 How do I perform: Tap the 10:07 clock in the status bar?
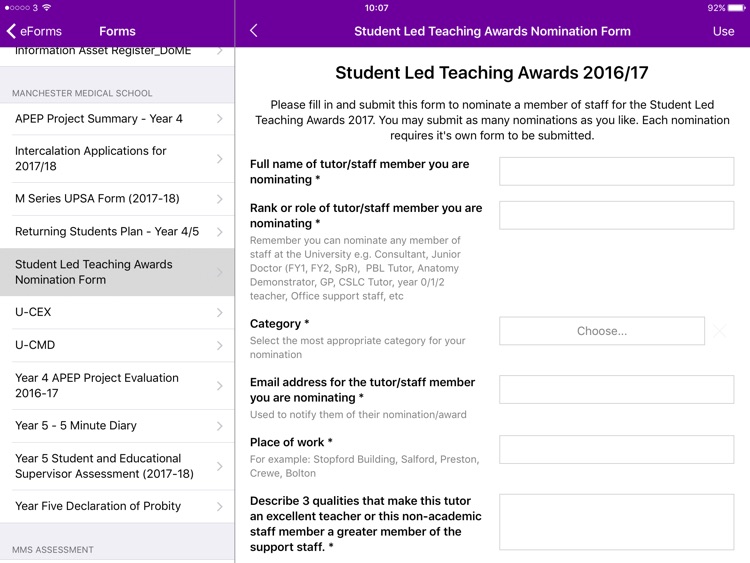pyautogui.click(x=376, y=8)
